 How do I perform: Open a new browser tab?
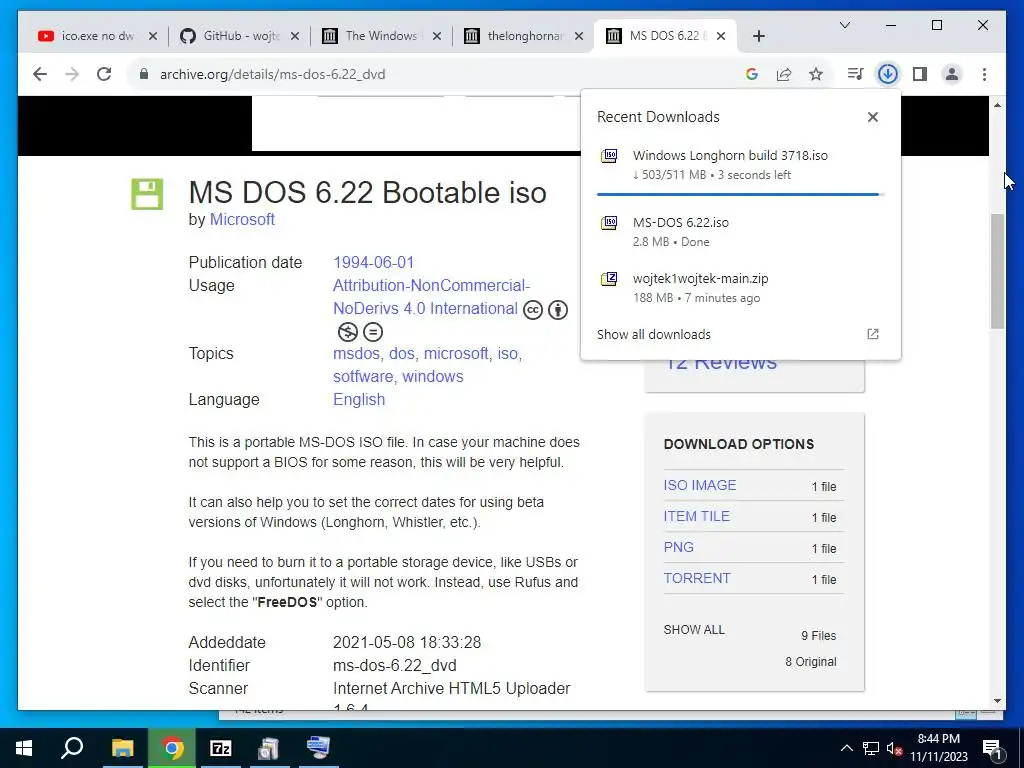(758, 36)
